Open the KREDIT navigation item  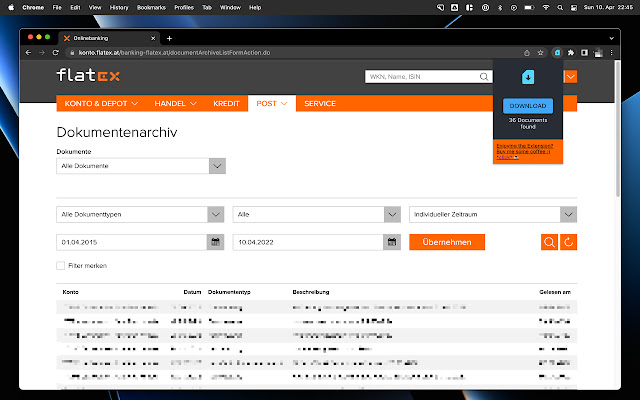[x=226, y=104]
